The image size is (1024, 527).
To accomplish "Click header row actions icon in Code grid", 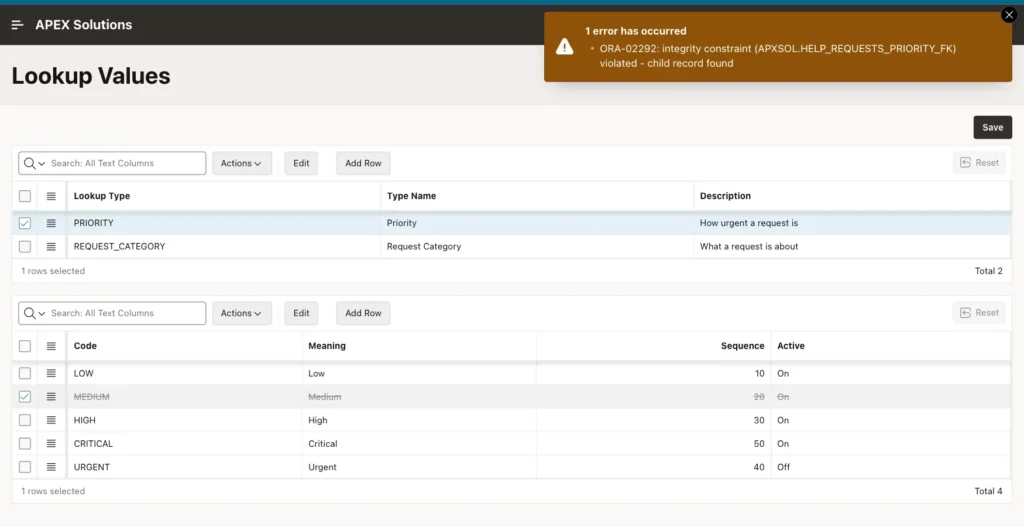I will click(51, 346).
